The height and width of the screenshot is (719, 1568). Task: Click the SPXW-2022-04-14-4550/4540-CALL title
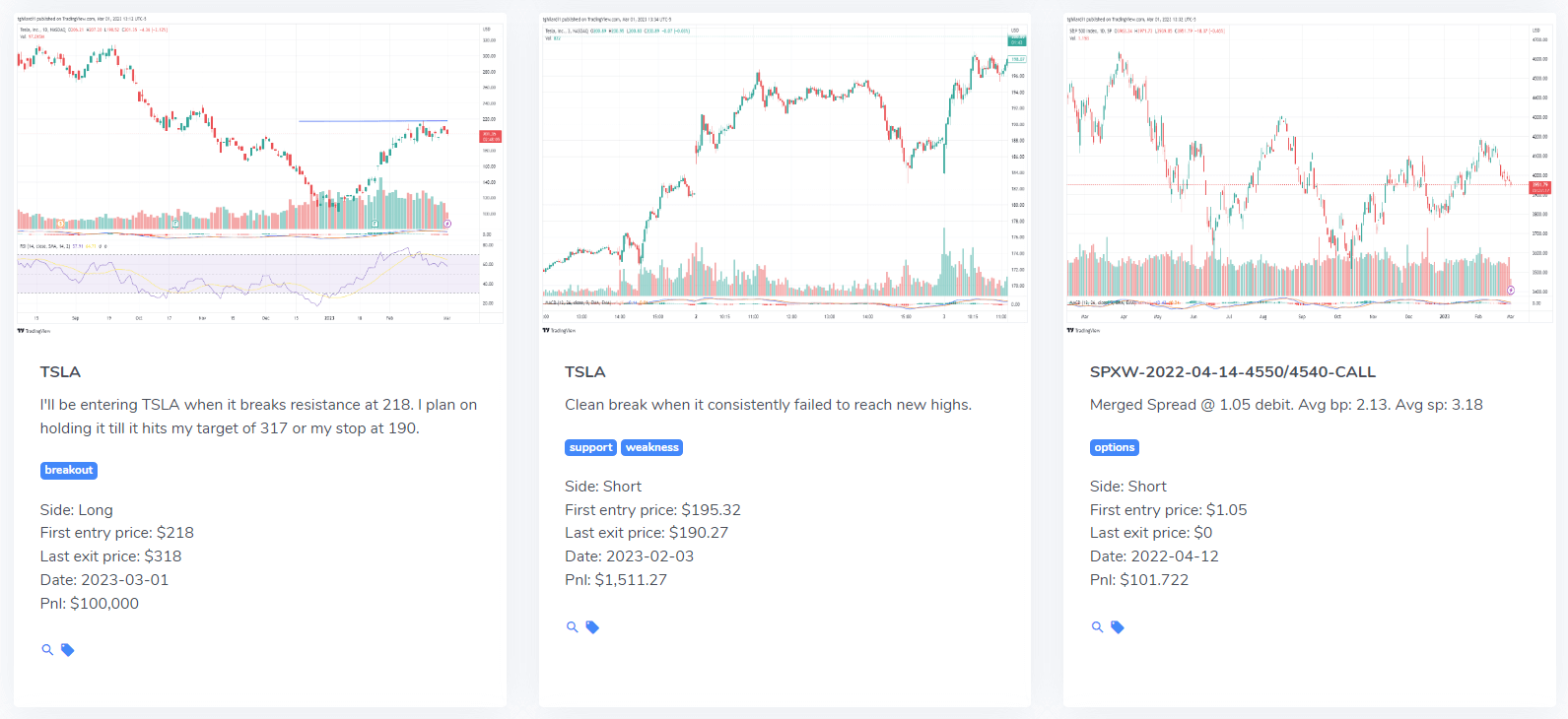tap(1233, 372)
